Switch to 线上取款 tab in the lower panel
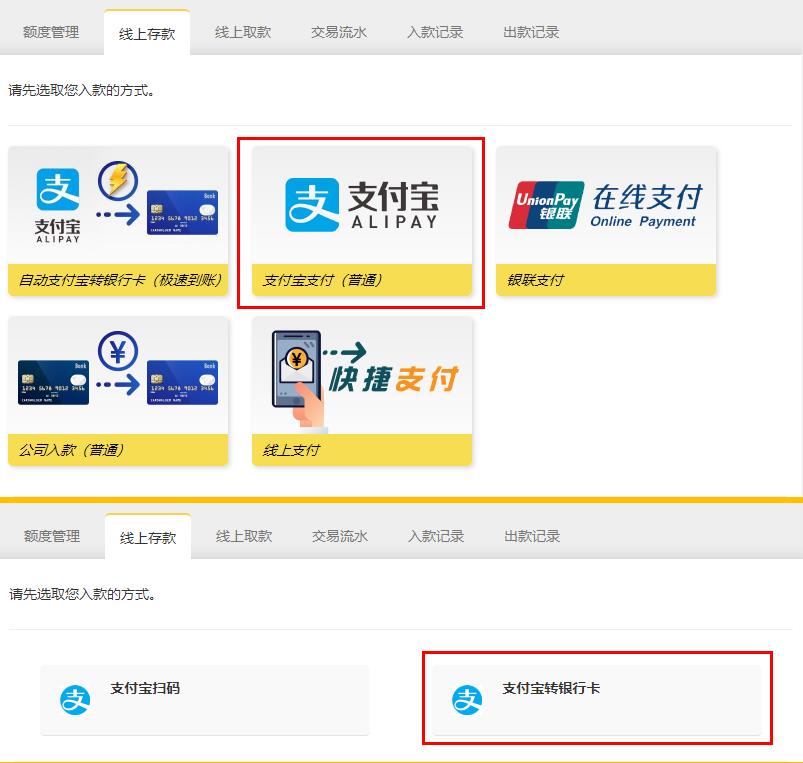 (x=244, y=536)
